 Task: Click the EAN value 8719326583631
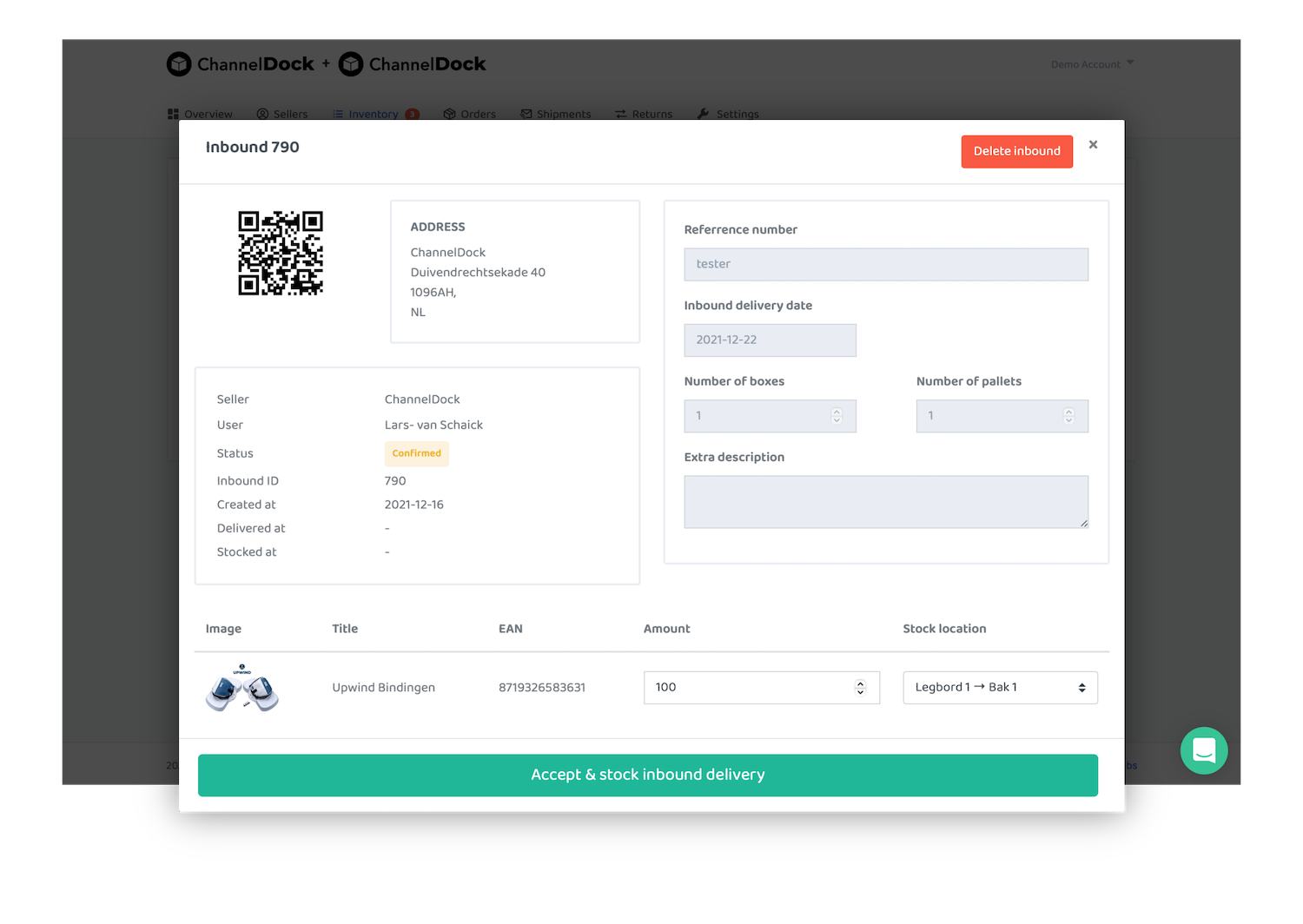click(542, 688)
